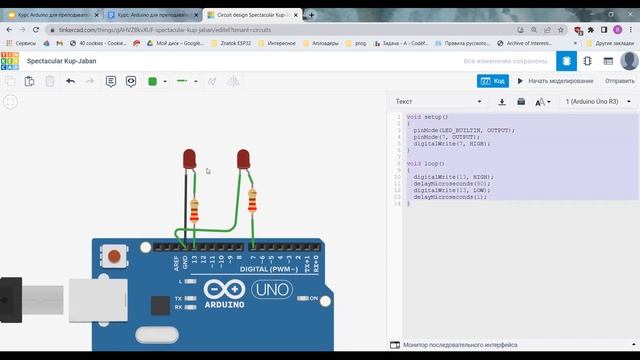
Task: Open the libraries box icon
Action: [521, 101]
